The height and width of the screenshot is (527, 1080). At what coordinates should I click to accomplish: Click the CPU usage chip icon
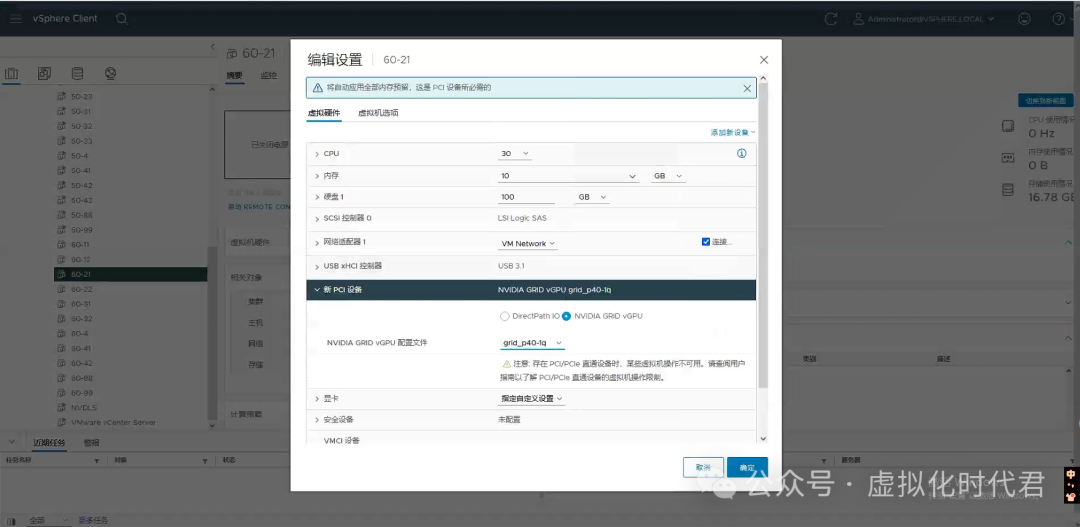[x=1008, y=126]
